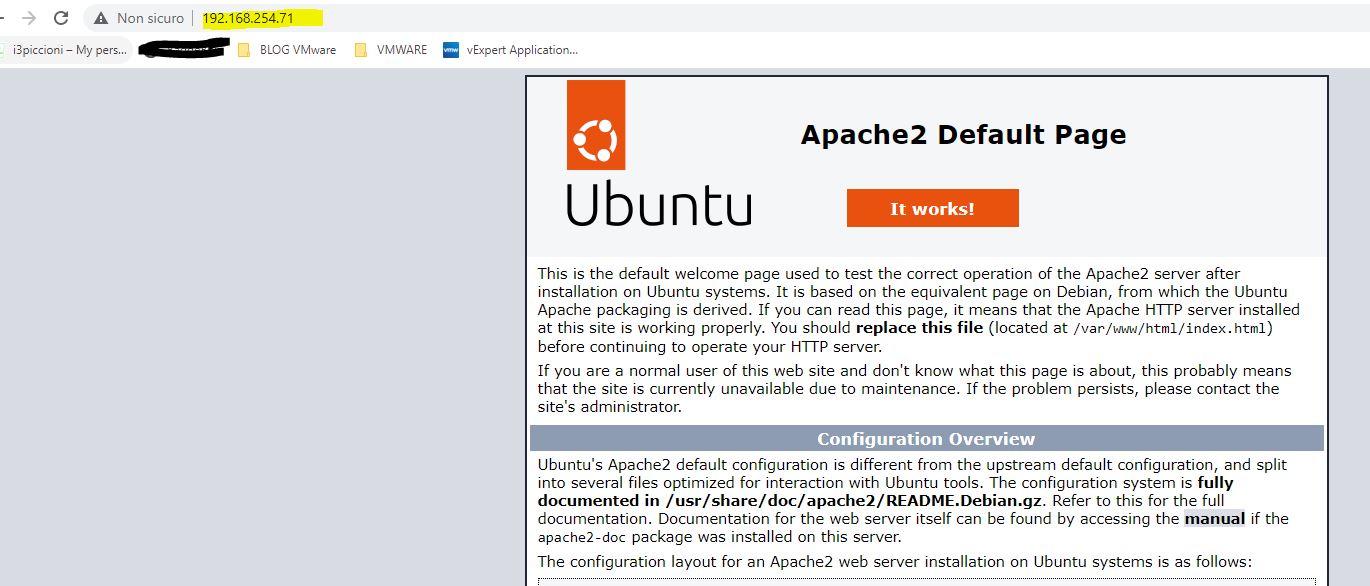This screenshot has width=1370, height=586.
Task: Open the 'i3piccioni – My pers...' bookmark
Action: pyautogui.click(x=65, y=49)
